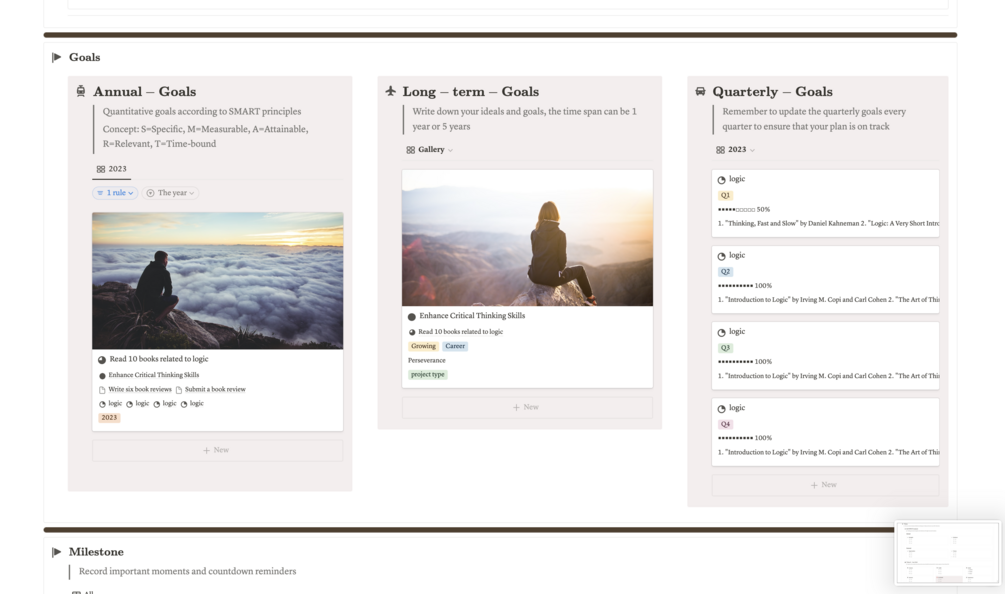This screenshot has width=1005, height=594.
Task: Click page icon next to Submit a book review
Action: pyautogui.click(x=179, y=390)
